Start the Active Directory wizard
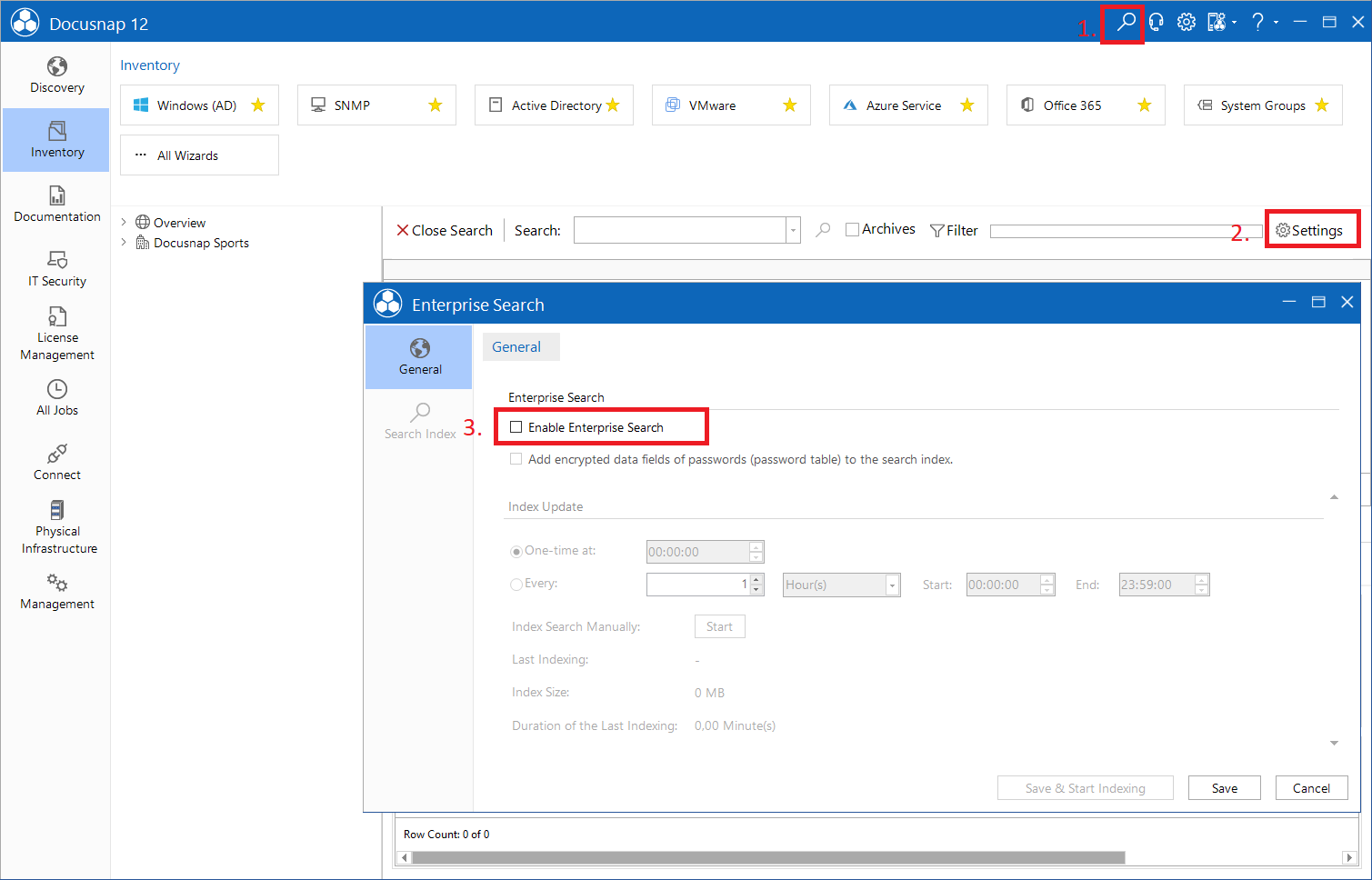The image size is (1372, 880). (x=556, y=105)
